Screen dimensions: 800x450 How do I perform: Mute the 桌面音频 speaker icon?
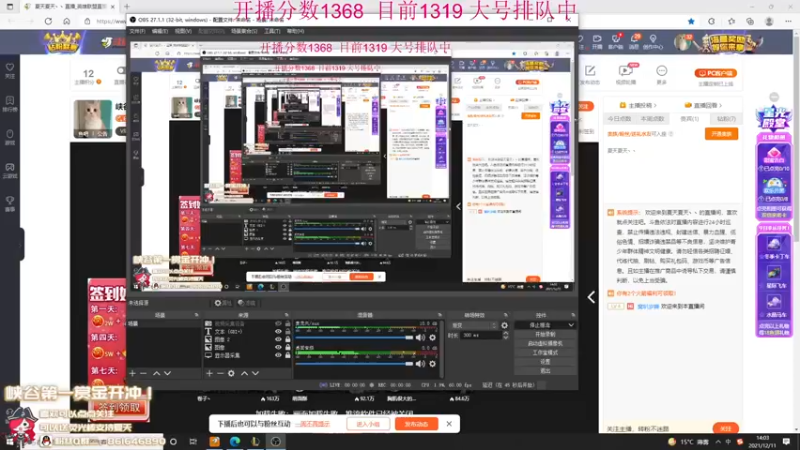[420, 364]
